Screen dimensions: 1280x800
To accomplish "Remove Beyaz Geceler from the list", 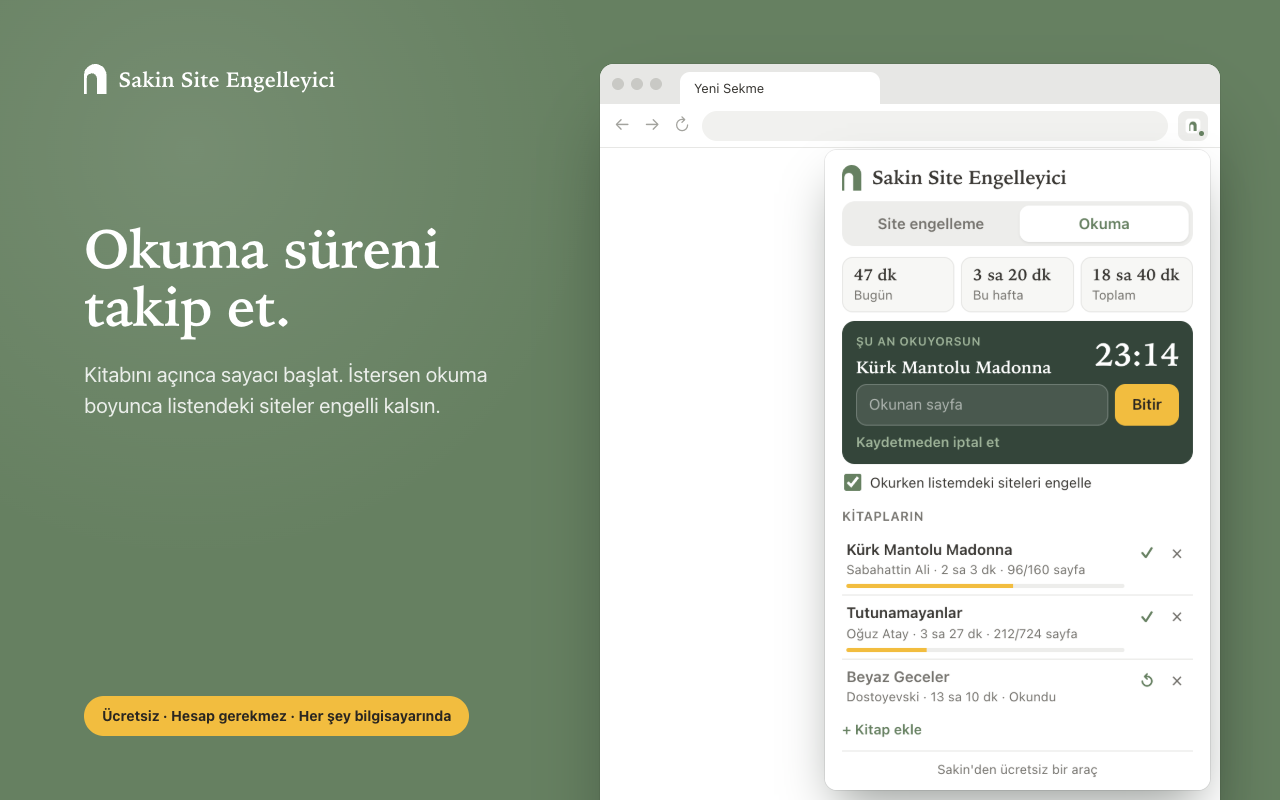I will [1177, 681].
